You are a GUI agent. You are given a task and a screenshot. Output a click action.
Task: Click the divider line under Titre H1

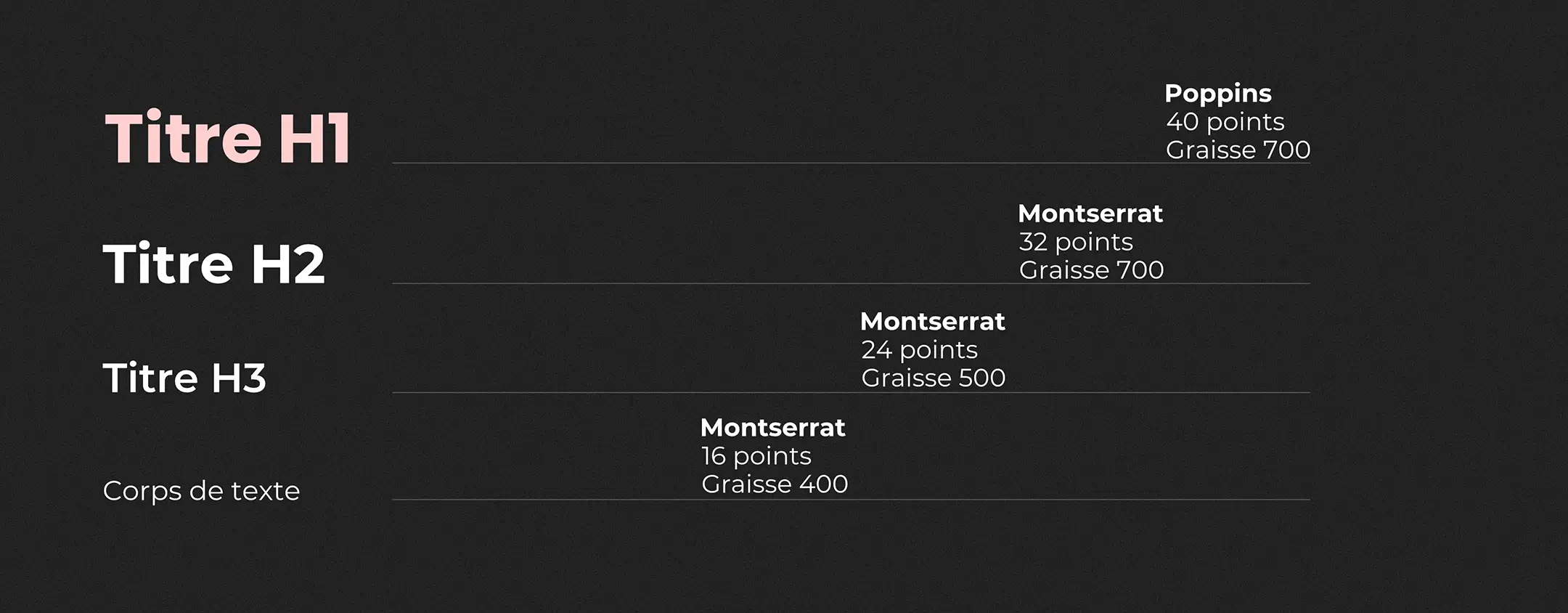[x=851, y=163]
